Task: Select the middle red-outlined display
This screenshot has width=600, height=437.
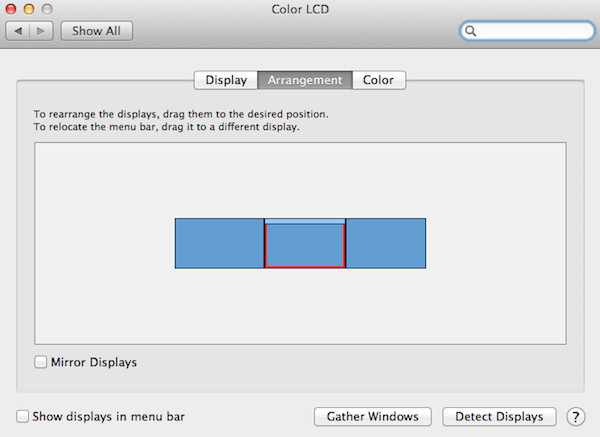Action: pos(305,246)
